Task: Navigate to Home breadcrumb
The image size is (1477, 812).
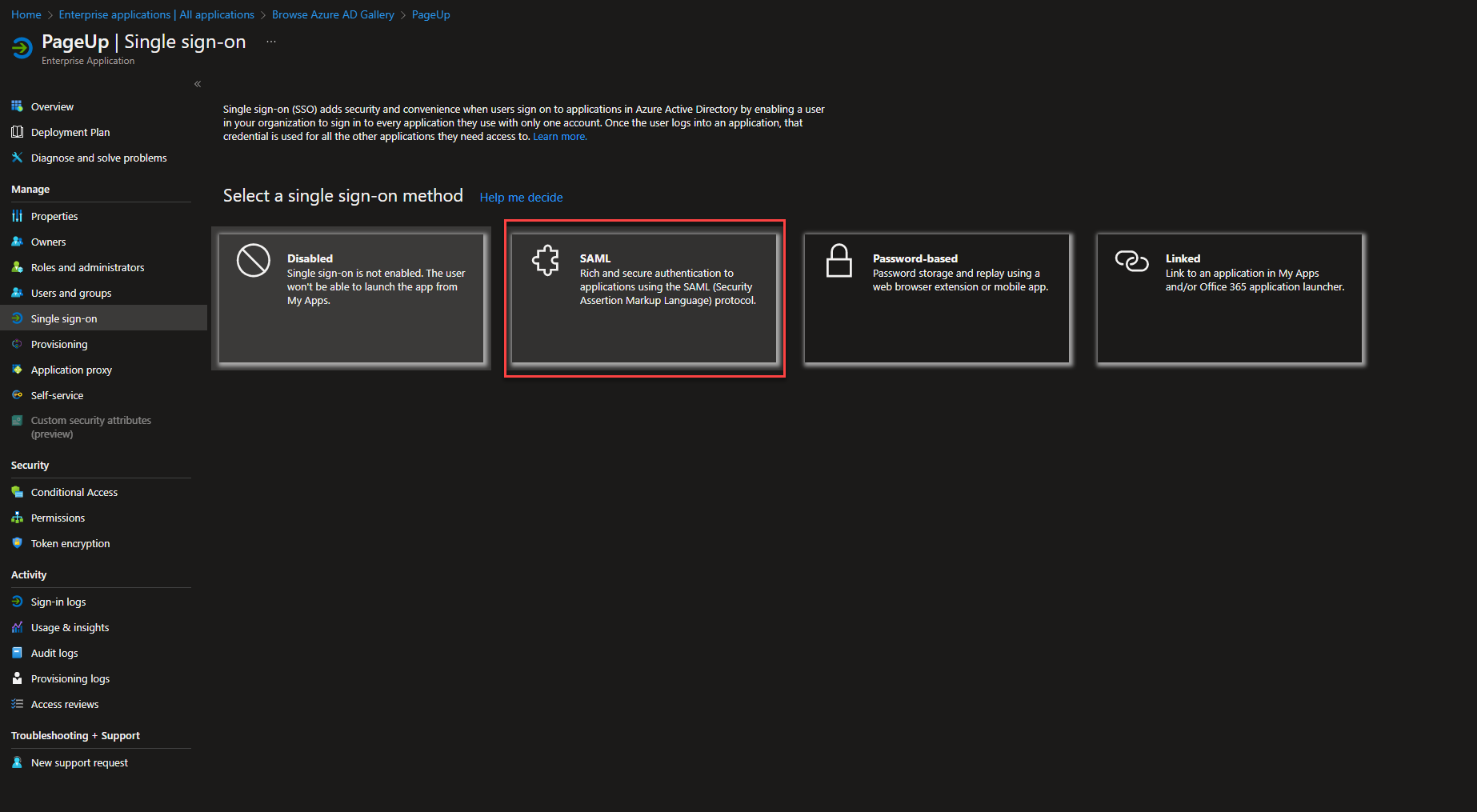Action: pos(26,14)
